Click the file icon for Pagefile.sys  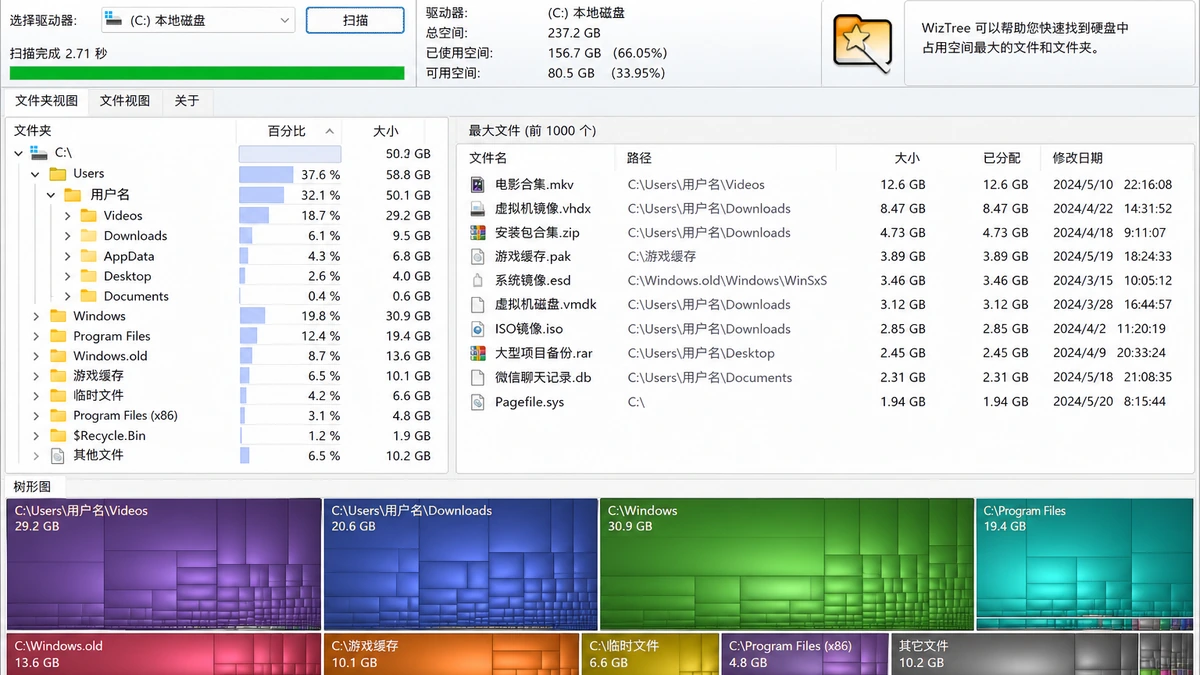coord(478,402)
